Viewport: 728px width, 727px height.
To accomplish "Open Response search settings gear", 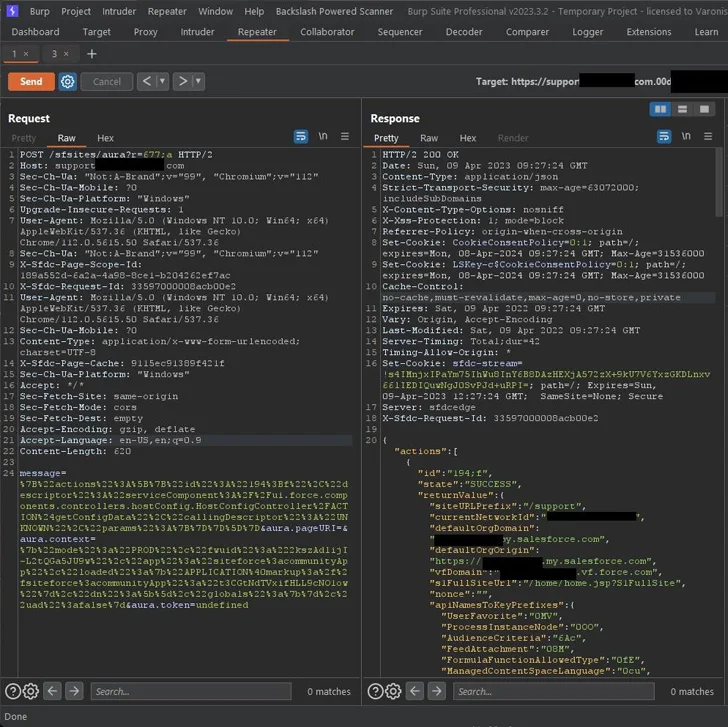I will [x=393, y=692].
